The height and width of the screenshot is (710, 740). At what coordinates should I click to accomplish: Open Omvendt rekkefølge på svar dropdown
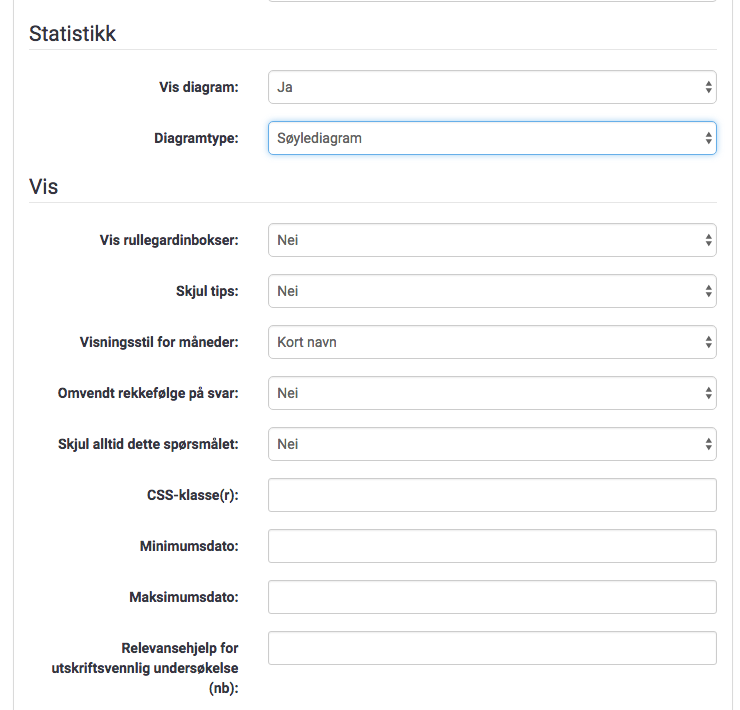(x=492, y=393)
